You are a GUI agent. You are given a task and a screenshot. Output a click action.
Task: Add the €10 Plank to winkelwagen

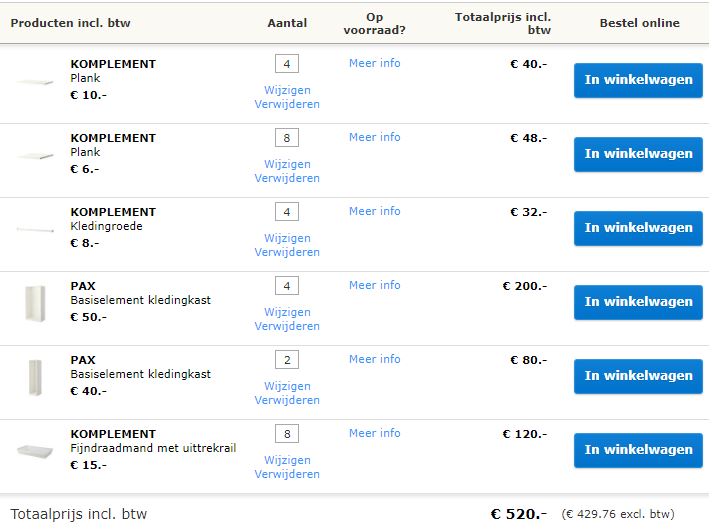(638, 80)
